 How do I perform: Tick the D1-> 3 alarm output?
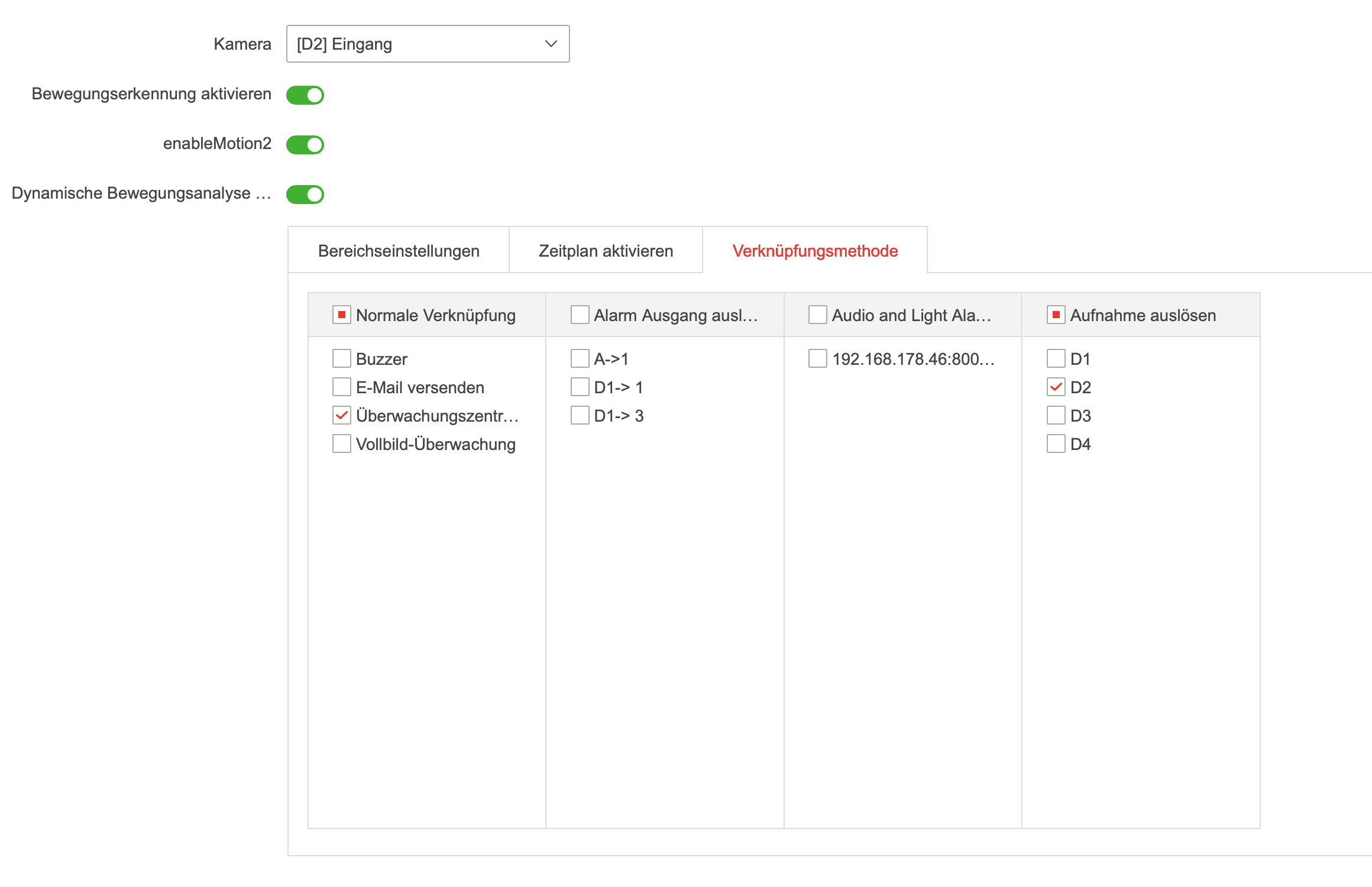(580, 415)
